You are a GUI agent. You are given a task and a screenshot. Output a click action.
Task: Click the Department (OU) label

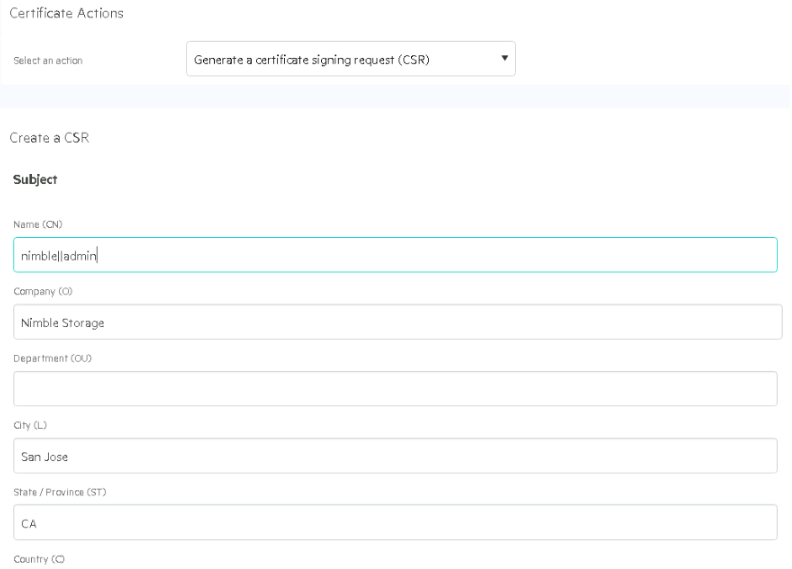53,358
